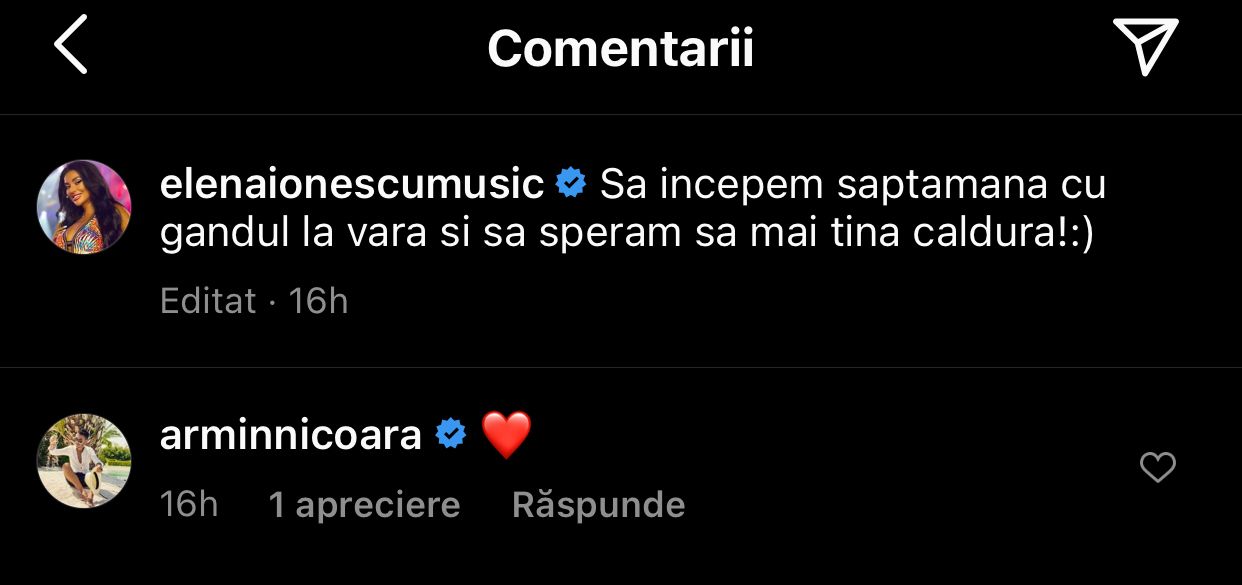Image resolution: width=1242 pixels, height=585 pixels.
Task: Click the 16h timestamp beside "Editat"
Action: point(318,301)
